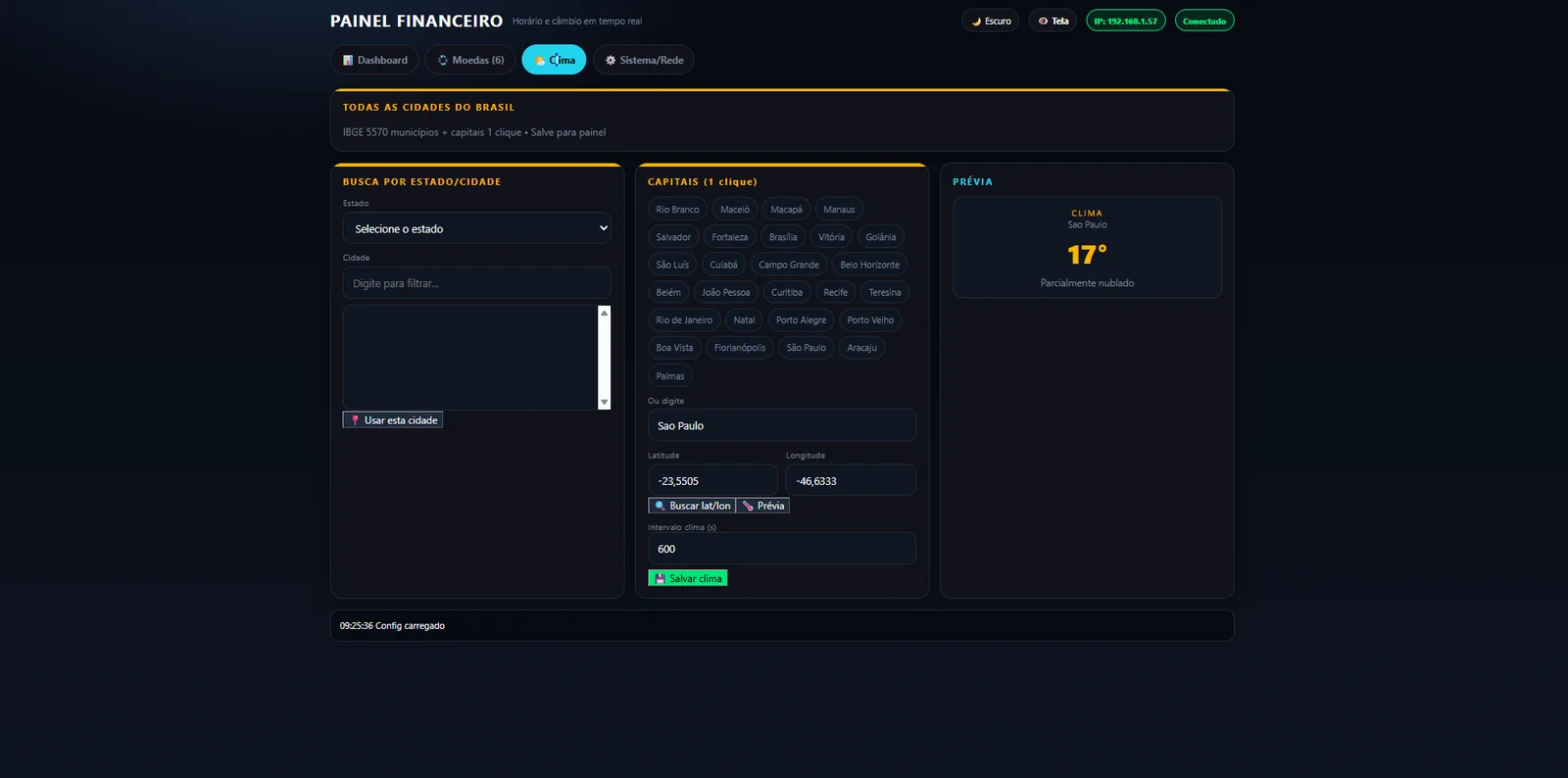The image size is (1568, 778).
Task: Click the João Pessoa capital chip
Action: pos(726,292)
